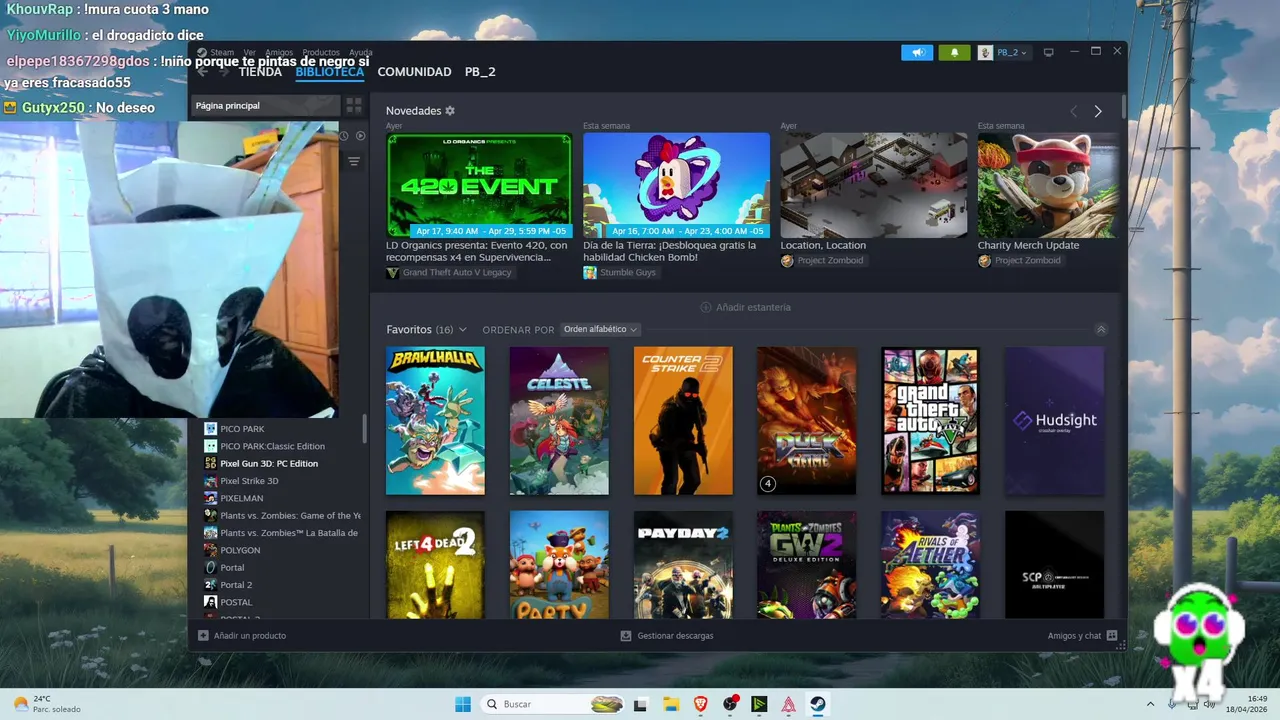The image size is (1280, 720).
Task: Click the game list sidebar scrollbar
Action: tap(364, 428)
